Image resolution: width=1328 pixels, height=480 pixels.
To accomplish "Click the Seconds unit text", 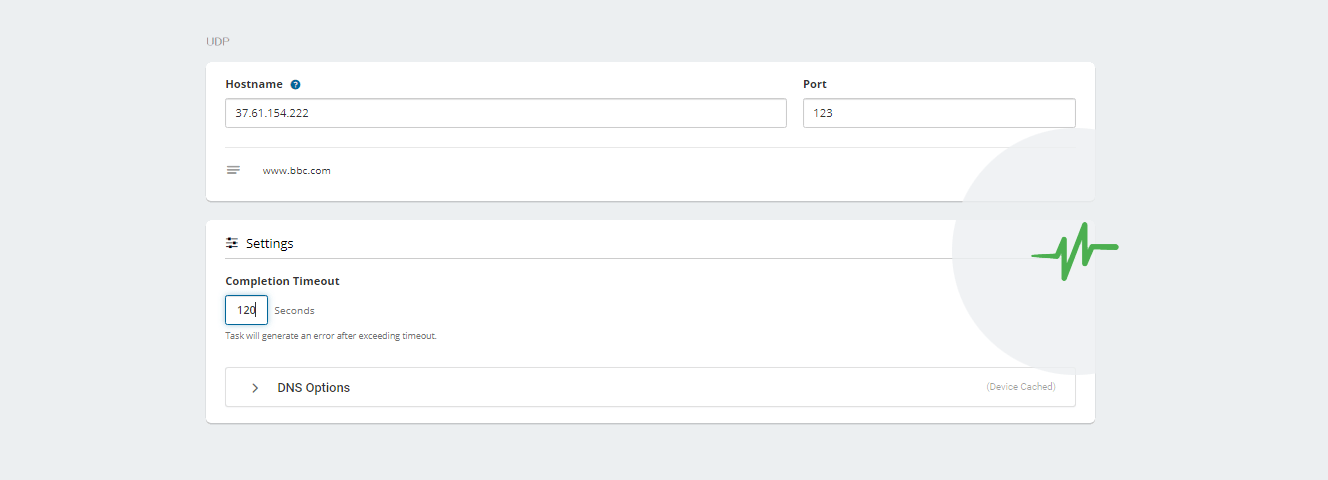I will point(294,311).
